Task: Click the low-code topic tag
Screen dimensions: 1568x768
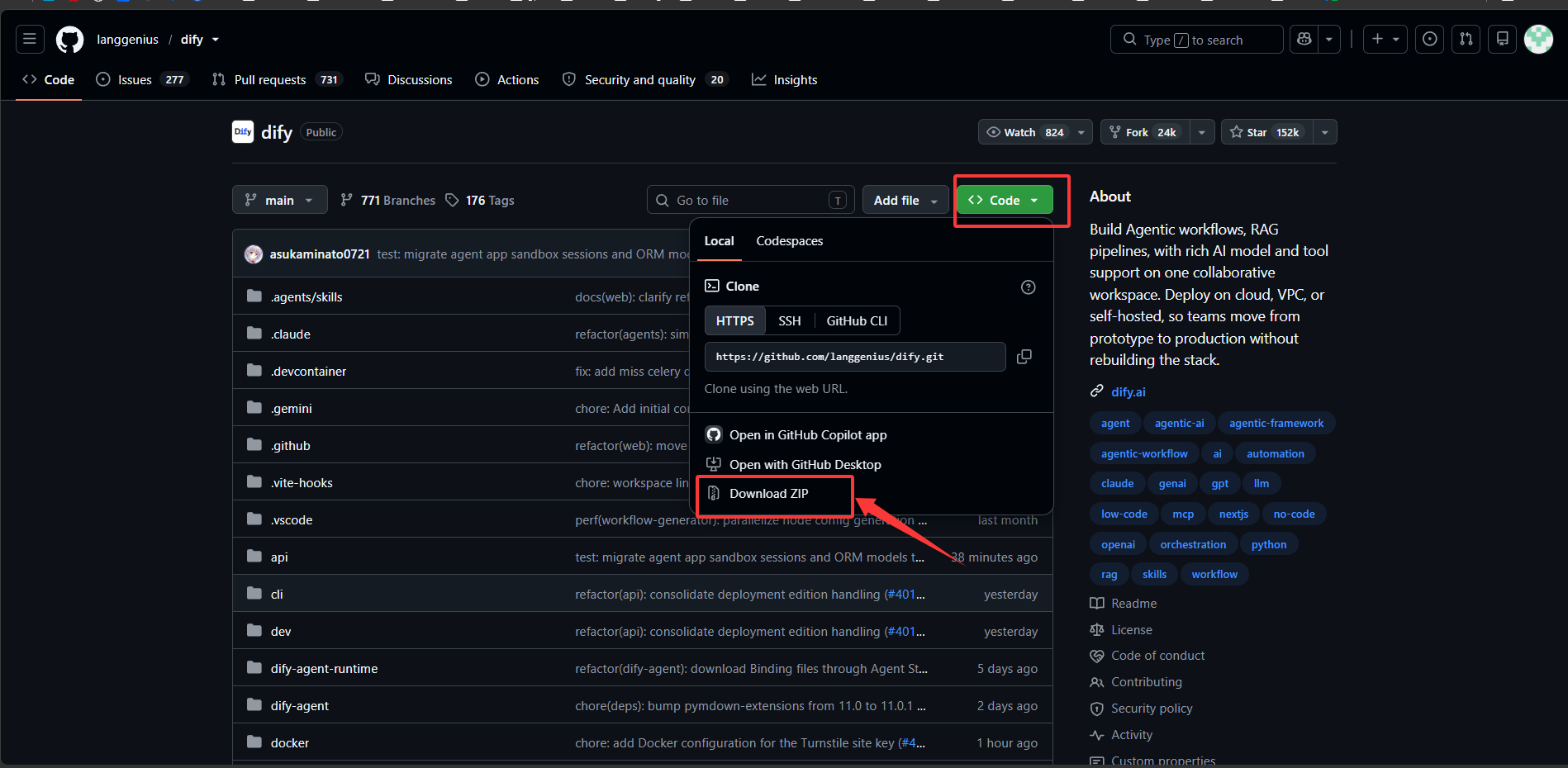Action: click(x=1124, y=514)
